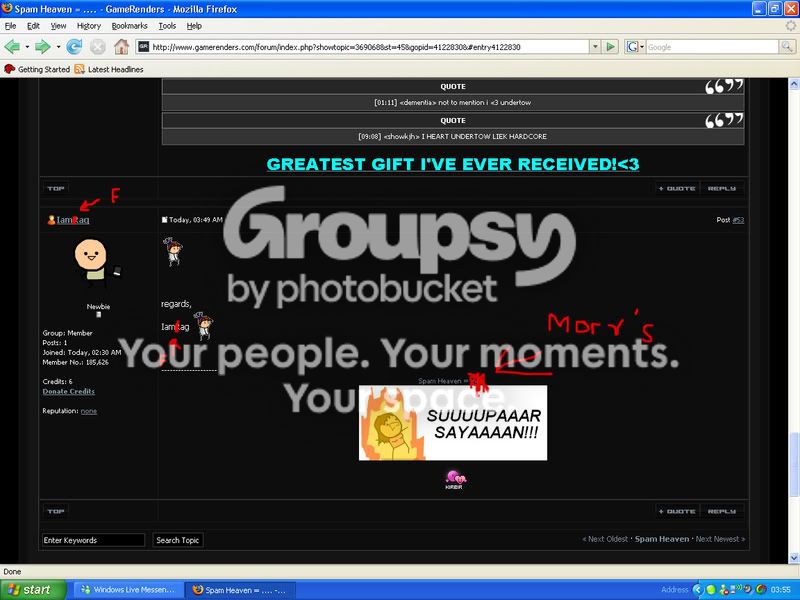The height and width of the screenshot is (600, 800).
Task: Click the Next Oldest topic link
Action: click(x=605, y=539)
